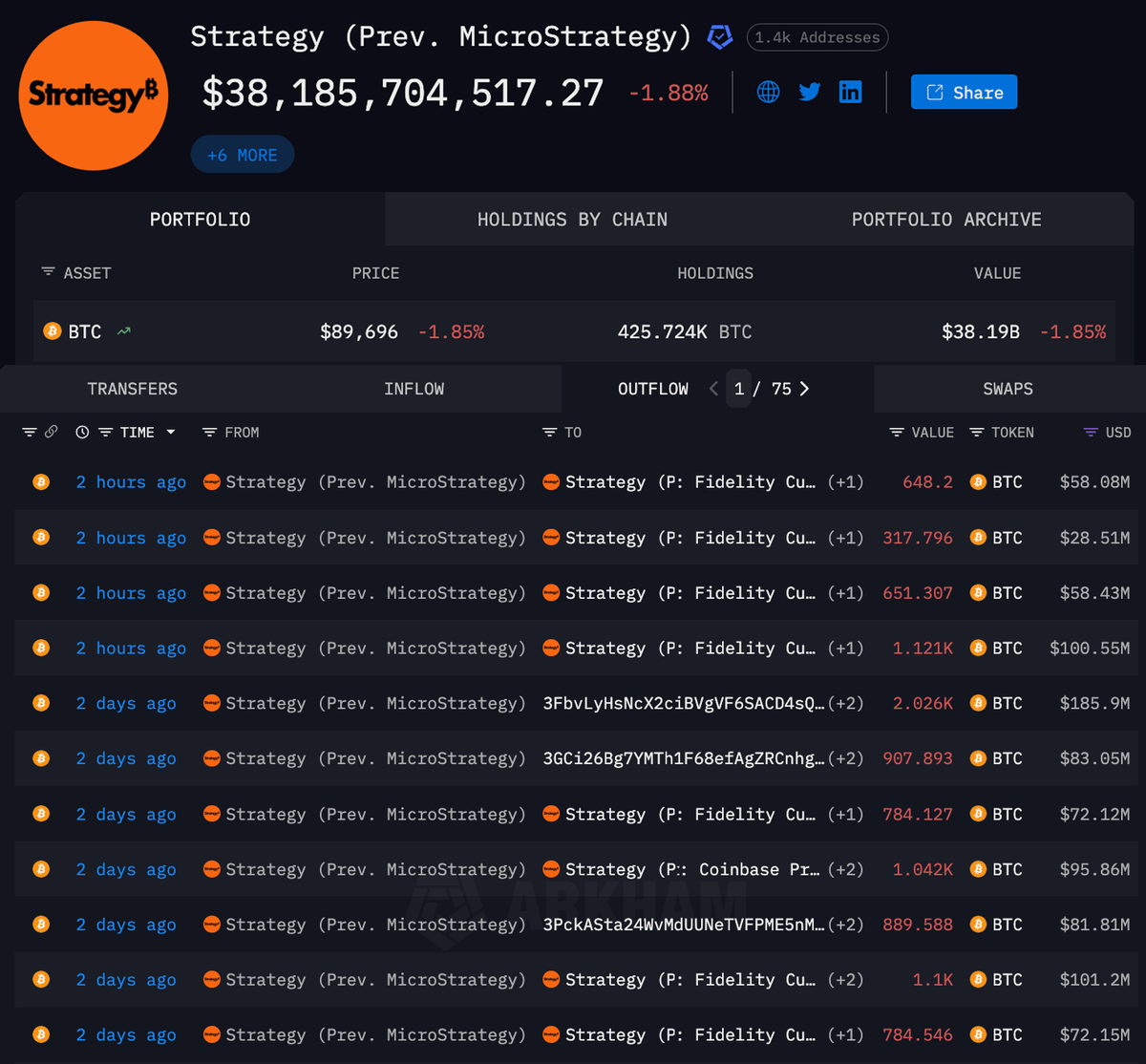This screenshot has width=1146, height=1064.
Task: Click Strategy recipient icon in $72.12M row
Action: (x=551, y=815)
